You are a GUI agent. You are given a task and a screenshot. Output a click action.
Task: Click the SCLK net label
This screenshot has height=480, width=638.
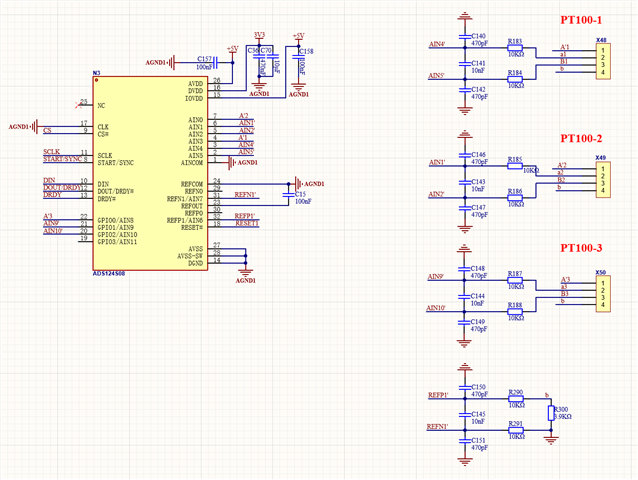[52, 152]
